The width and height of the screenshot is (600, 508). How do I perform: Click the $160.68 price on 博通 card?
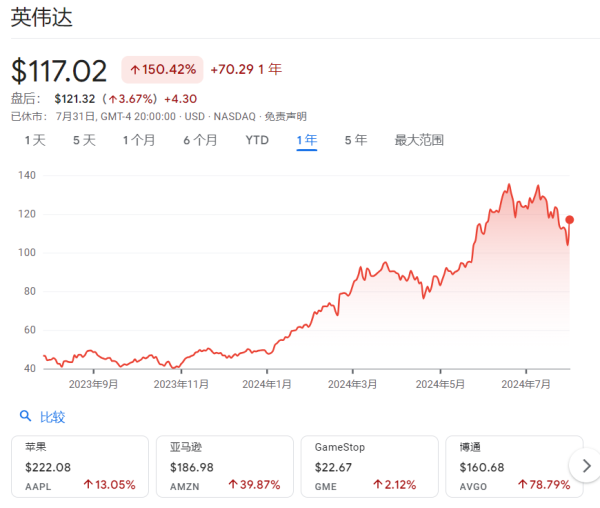(482, 467)
